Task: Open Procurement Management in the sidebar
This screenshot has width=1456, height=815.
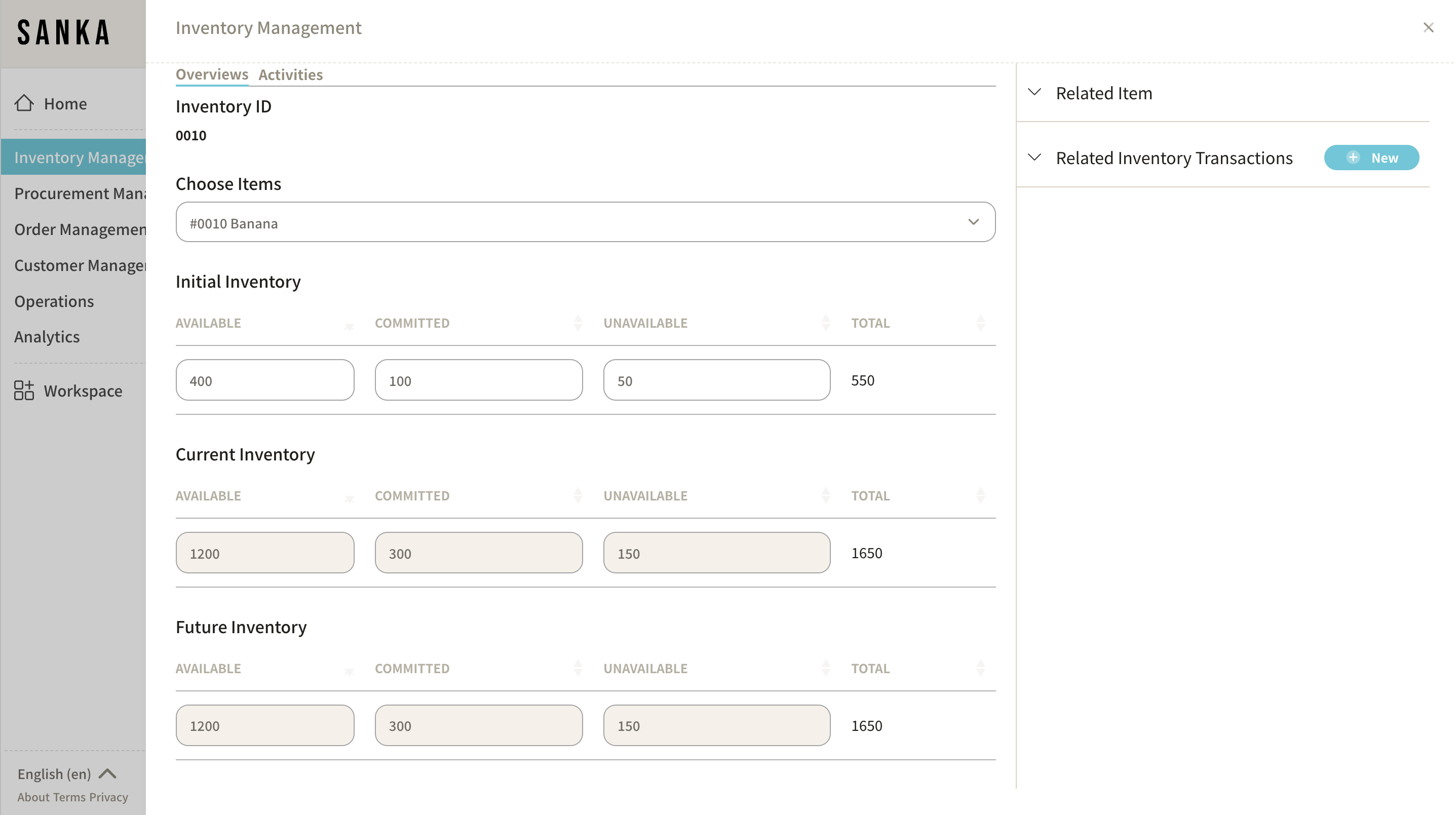Action: (80, 193)
